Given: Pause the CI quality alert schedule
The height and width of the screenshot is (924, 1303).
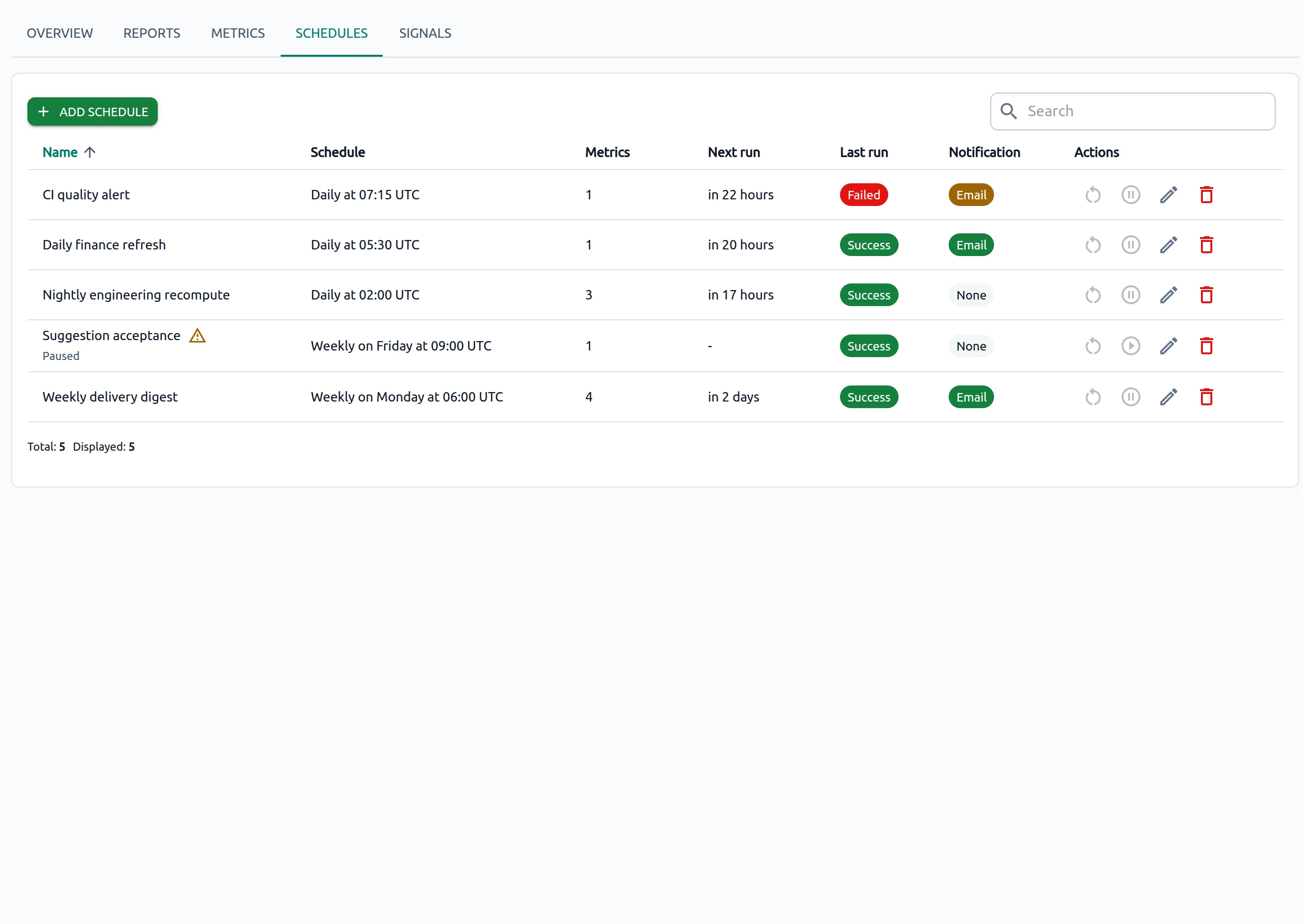Looking at the screenshot, I should pos(1131,195).
